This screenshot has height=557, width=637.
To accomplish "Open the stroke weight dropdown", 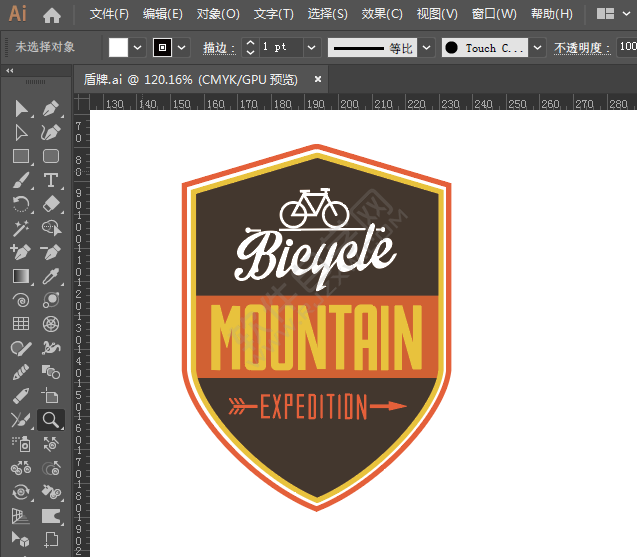I will click(x=311, y=48).
